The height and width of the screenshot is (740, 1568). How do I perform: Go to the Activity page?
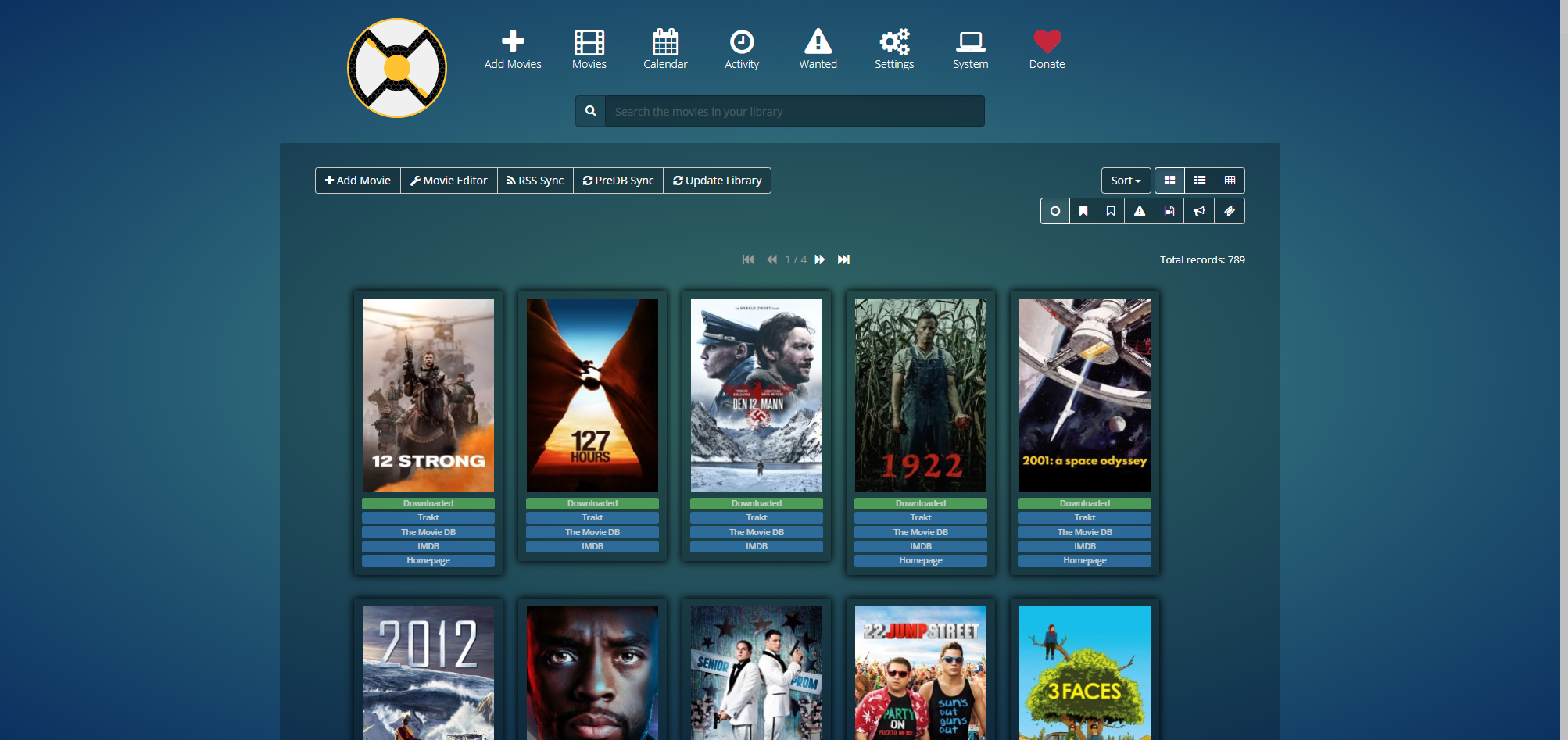741,49
